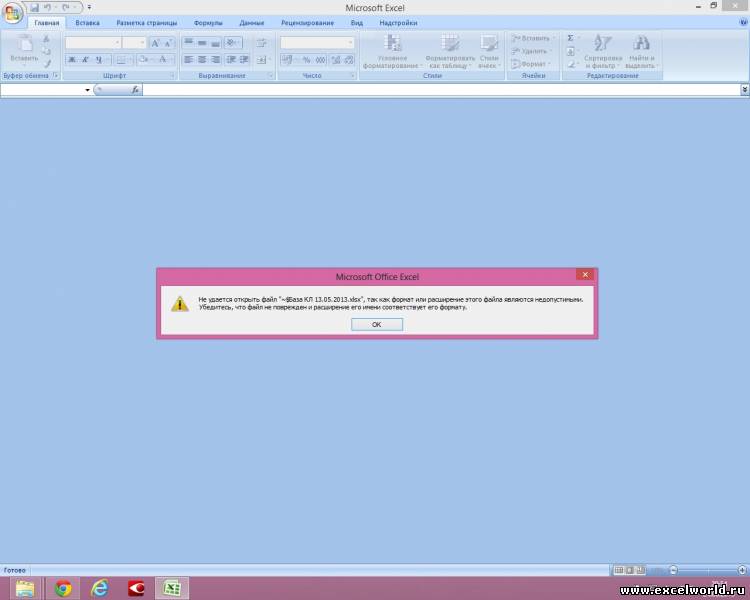This screenshot has height=600, width=750.
Task: Click the fill color bucket
Action: 143,59
